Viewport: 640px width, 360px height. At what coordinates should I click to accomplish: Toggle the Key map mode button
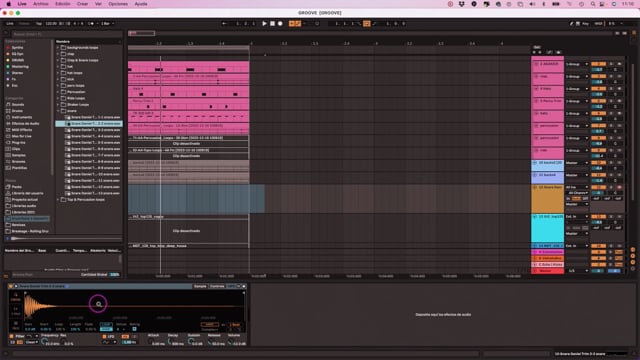click(x=585, y=24)
